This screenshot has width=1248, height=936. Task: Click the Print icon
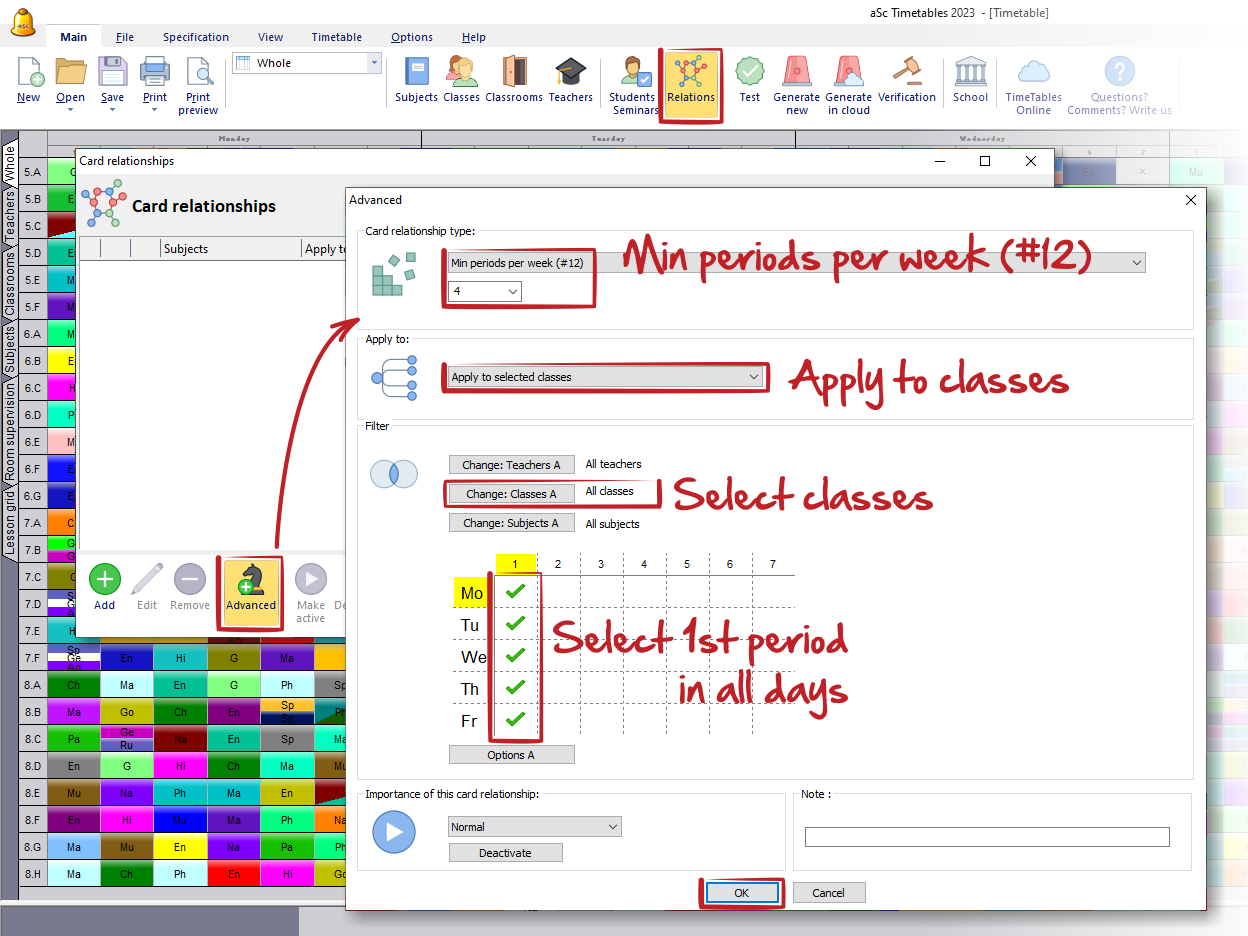tap(155, 72)
